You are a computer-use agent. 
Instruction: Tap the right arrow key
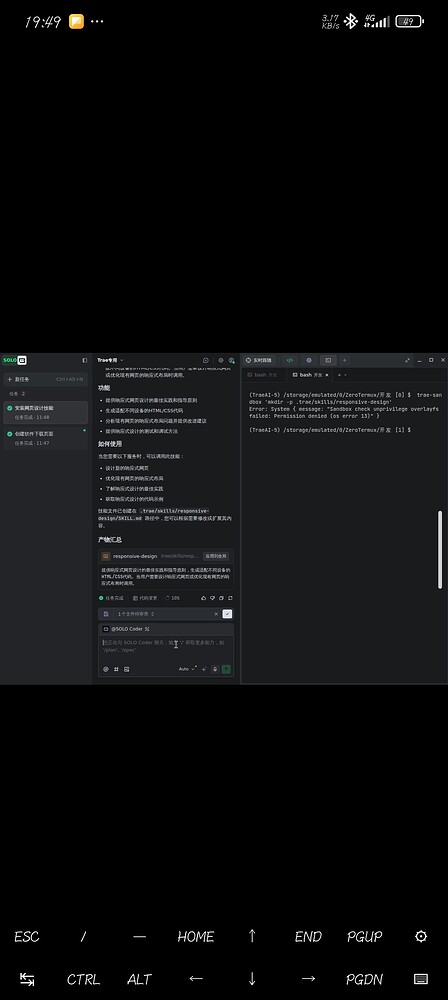point(308,979)
